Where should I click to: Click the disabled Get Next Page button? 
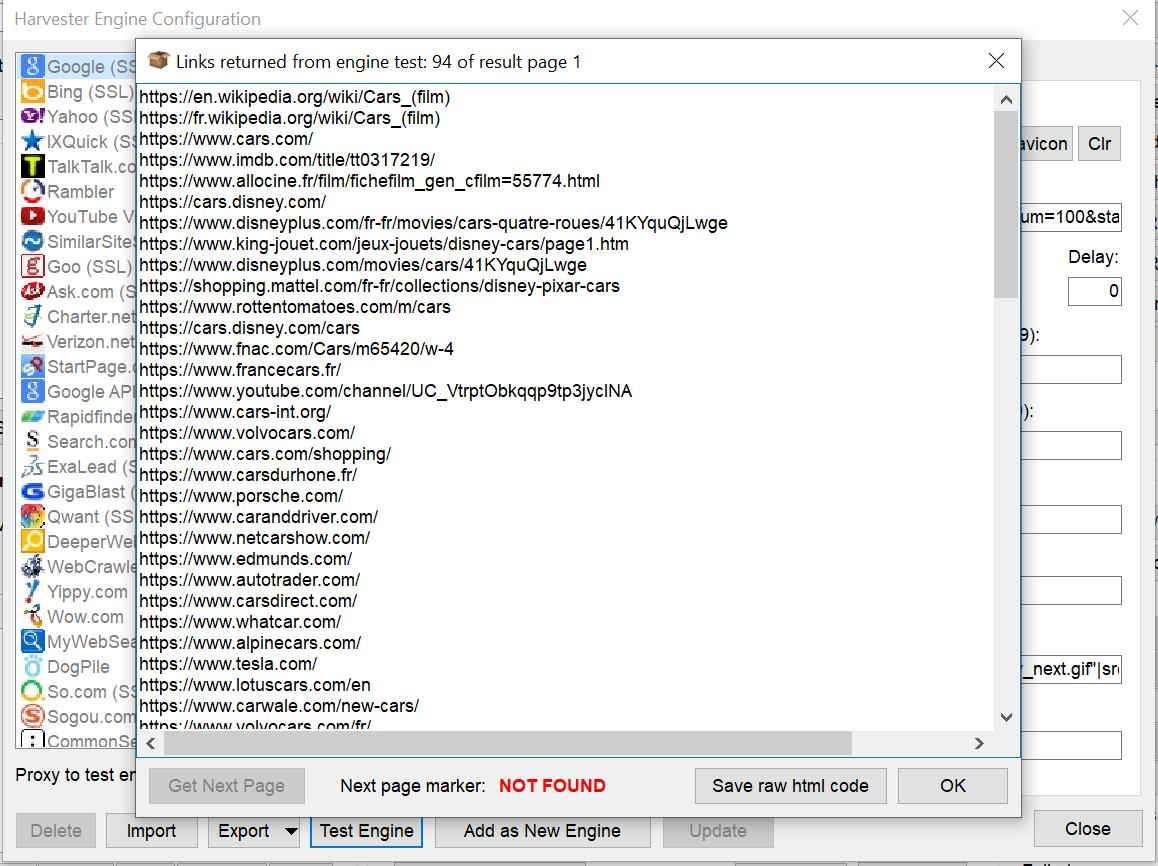point(227,786)
